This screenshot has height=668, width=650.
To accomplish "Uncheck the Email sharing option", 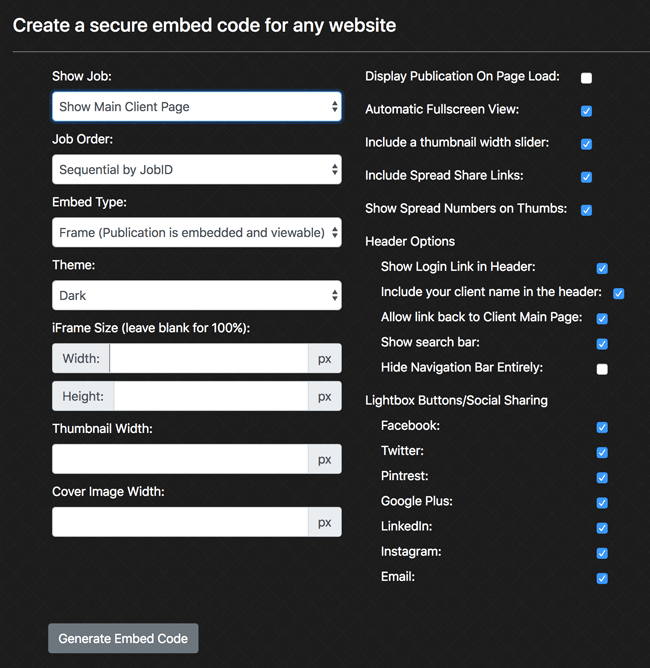I will [602, 578].
